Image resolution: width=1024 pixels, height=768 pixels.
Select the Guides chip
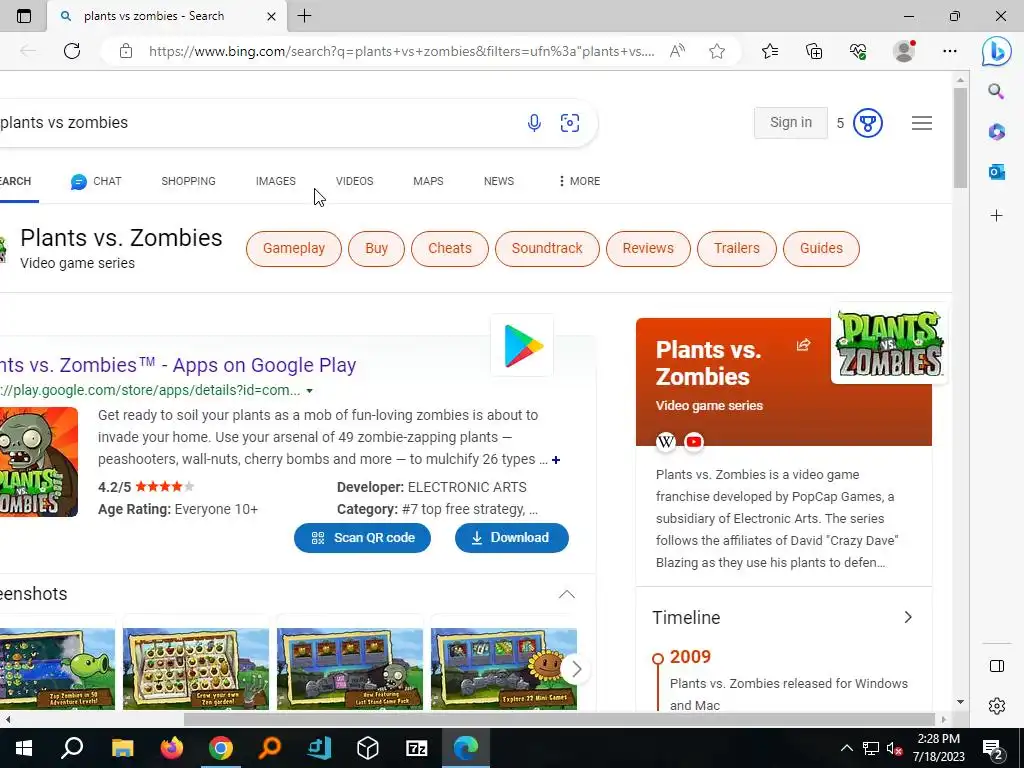pos(821,249)
